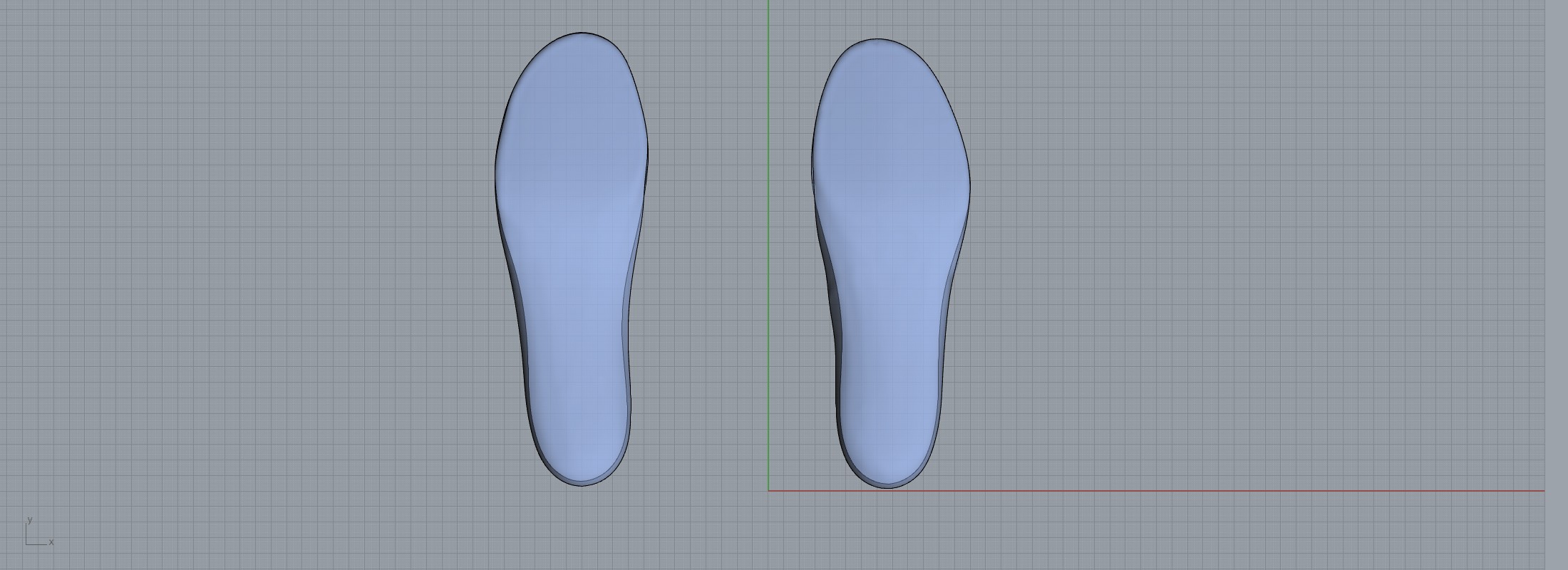The image size is (1568, 570).
Task: Click the x label on axis icon
Action: [x=51, y=542]
